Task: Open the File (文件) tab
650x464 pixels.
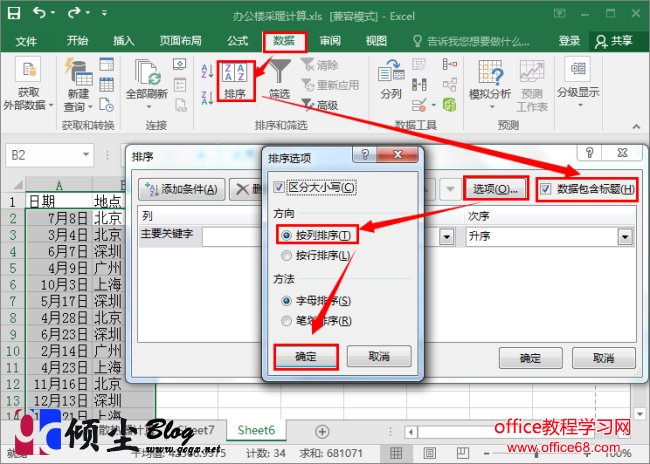Action: (26, 41)
